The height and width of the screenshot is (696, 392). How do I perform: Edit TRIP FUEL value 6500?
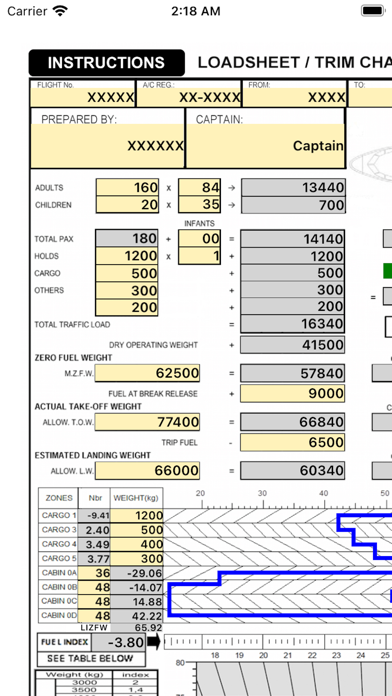293,443
